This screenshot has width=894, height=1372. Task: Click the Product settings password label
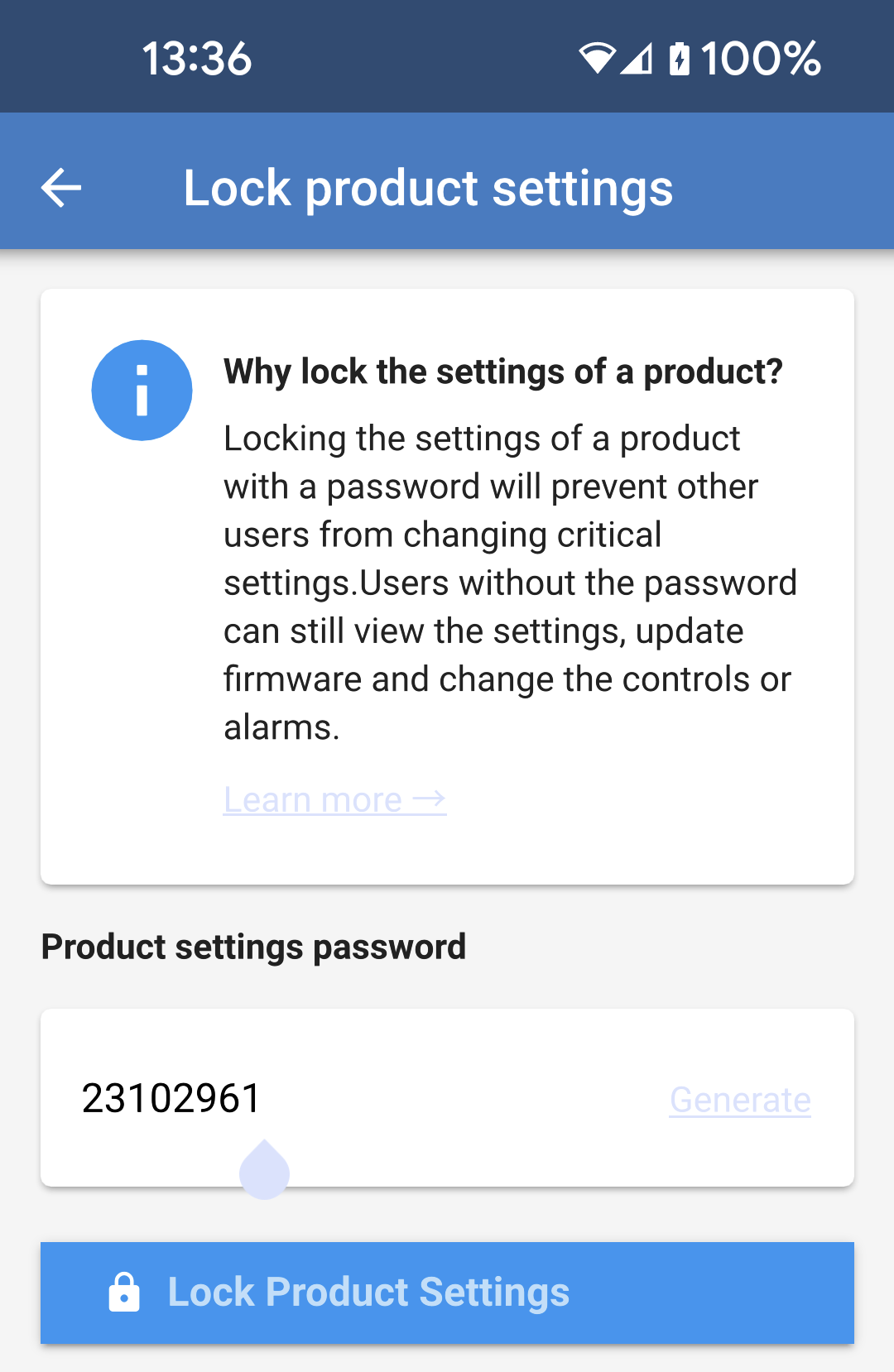click(254, 946)
